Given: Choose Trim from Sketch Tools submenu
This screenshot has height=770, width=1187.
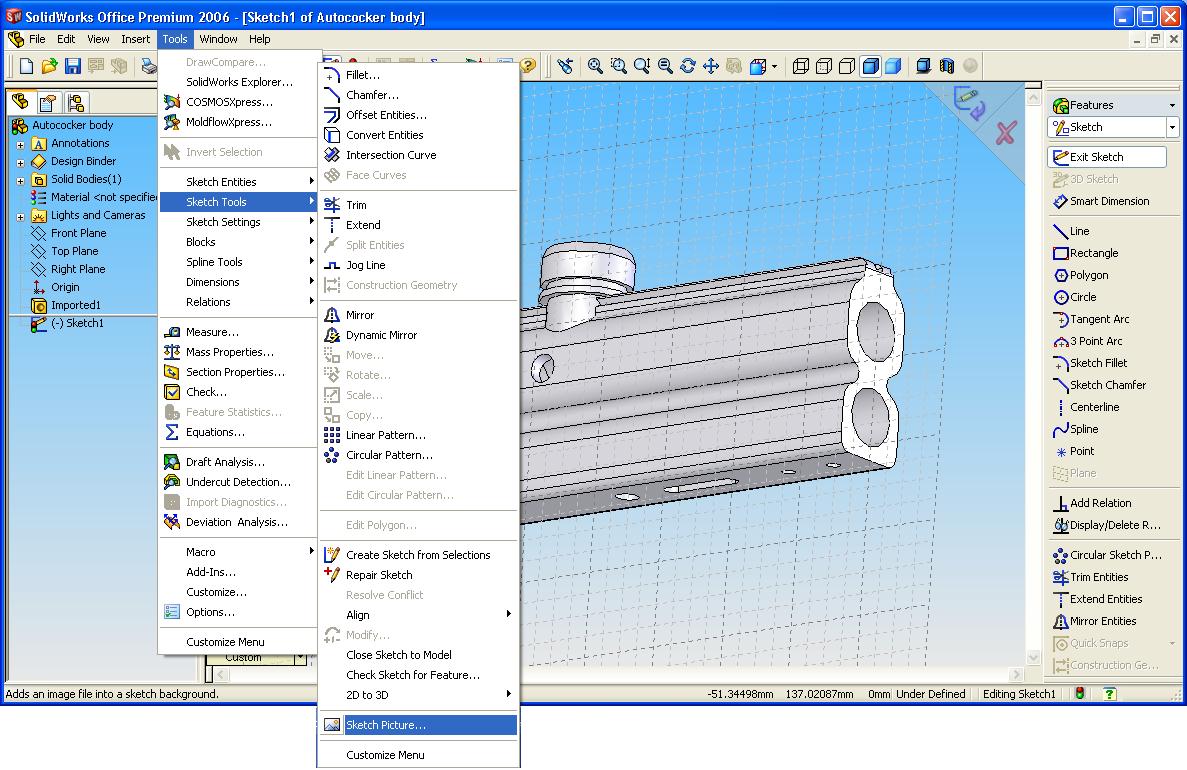Looking at the screenshot, I should (x=419, y=204).
